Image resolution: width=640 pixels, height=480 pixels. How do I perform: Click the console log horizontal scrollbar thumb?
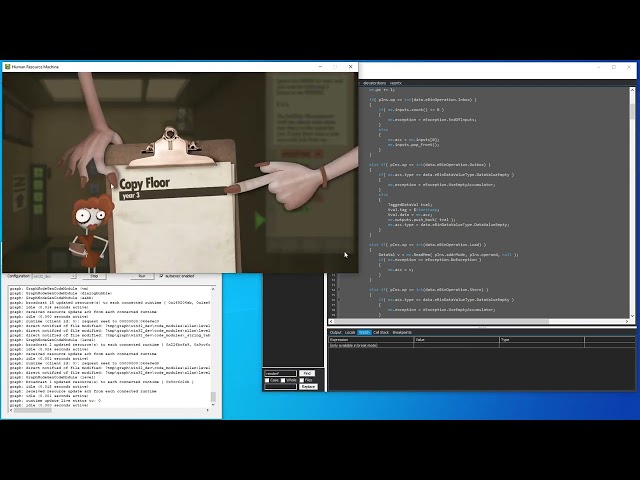(x=33, y=410)
